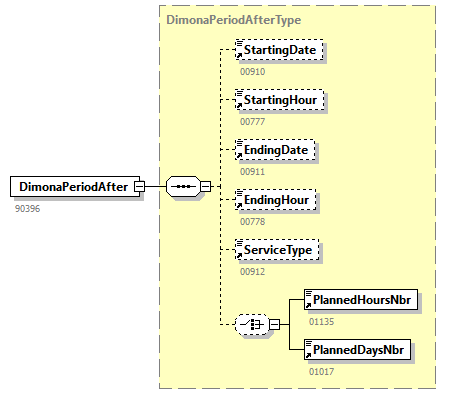Click the StartingHour reference arrow icon

(x=239, y=105)
